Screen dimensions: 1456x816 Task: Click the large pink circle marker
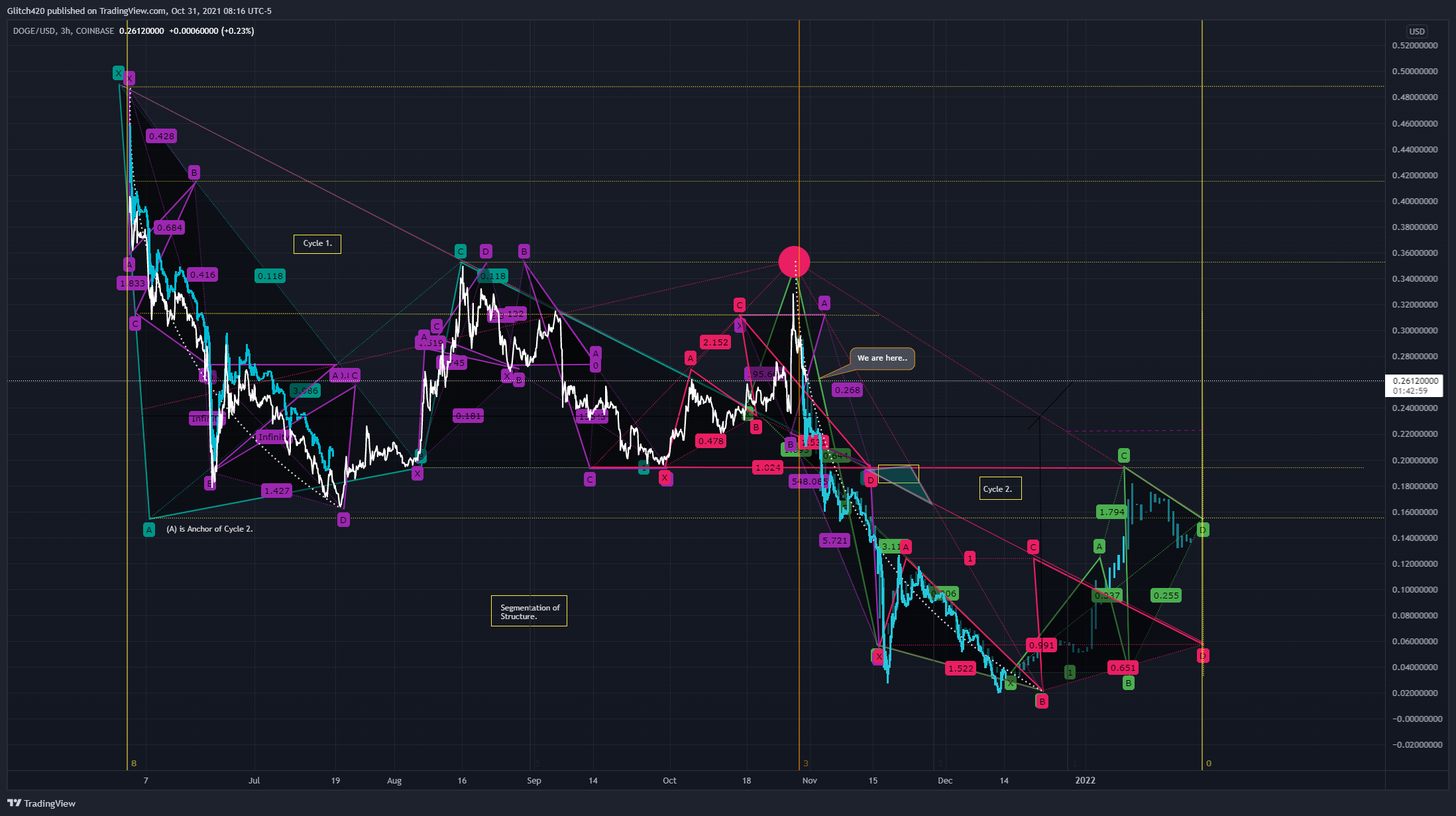(x=794, y=261)
